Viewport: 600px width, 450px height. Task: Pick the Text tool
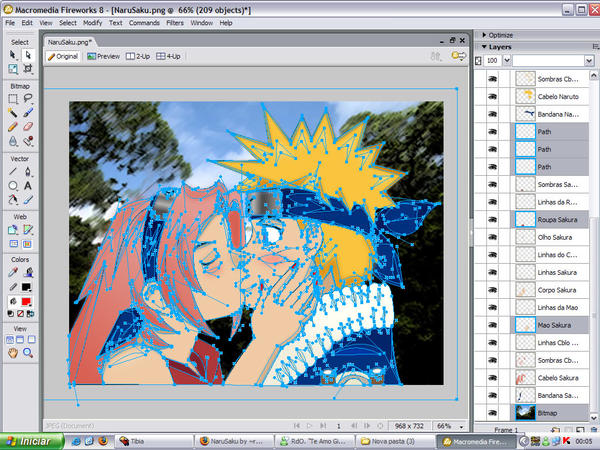click(x=28, y=186)
